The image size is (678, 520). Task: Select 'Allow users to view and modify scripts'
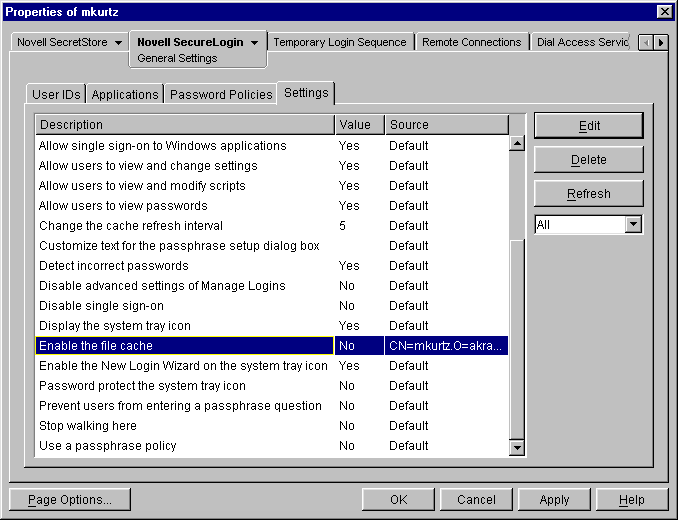272,186
